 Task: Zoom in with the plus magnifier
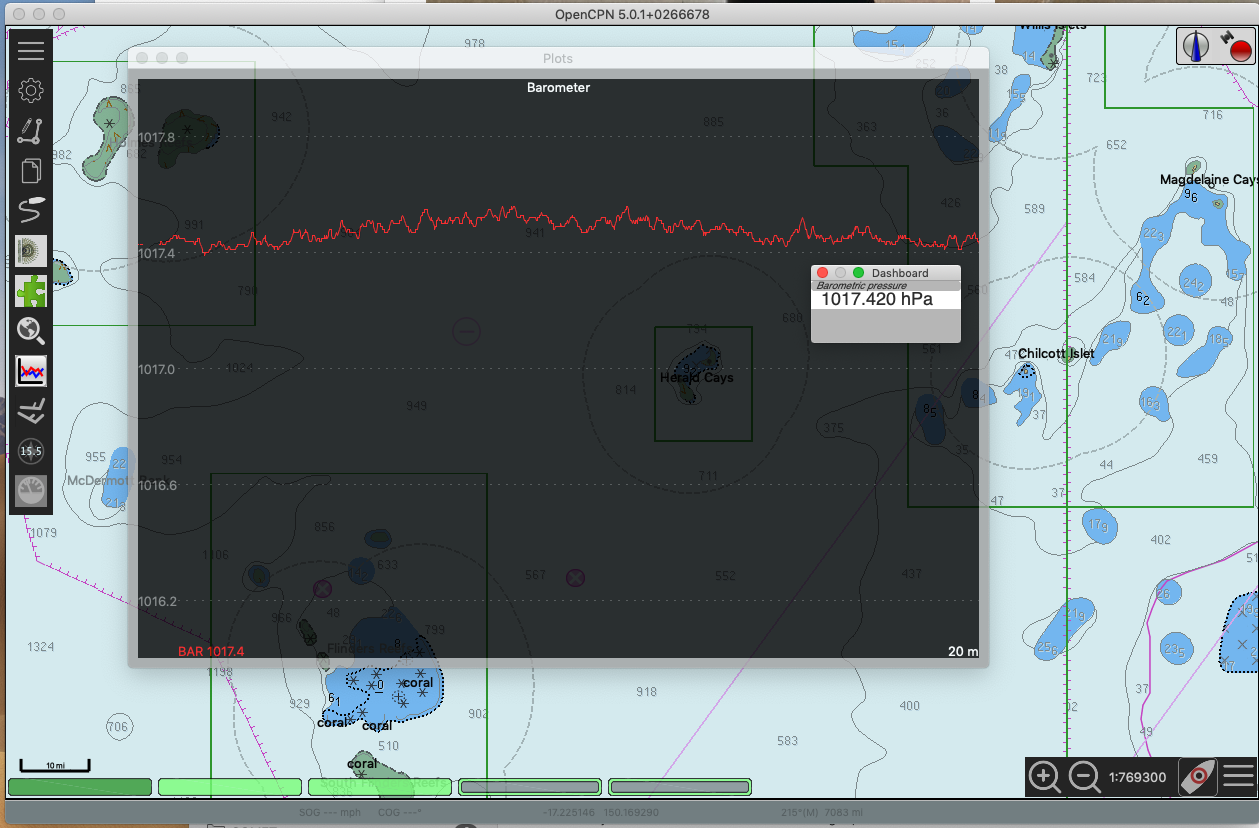click(x=1045, y=776)
